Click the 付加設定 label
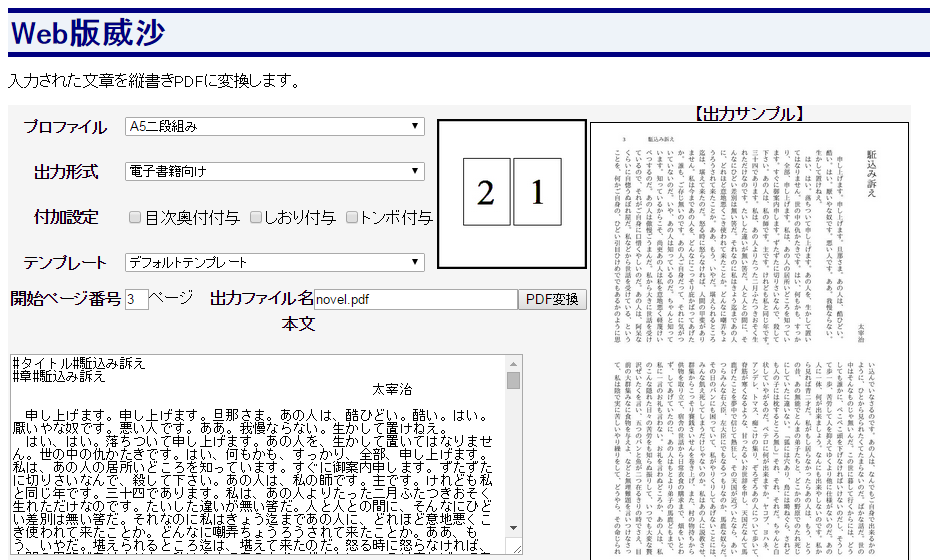Image resolution: width=930 pixels, height=560 pixels. point(66,217)
